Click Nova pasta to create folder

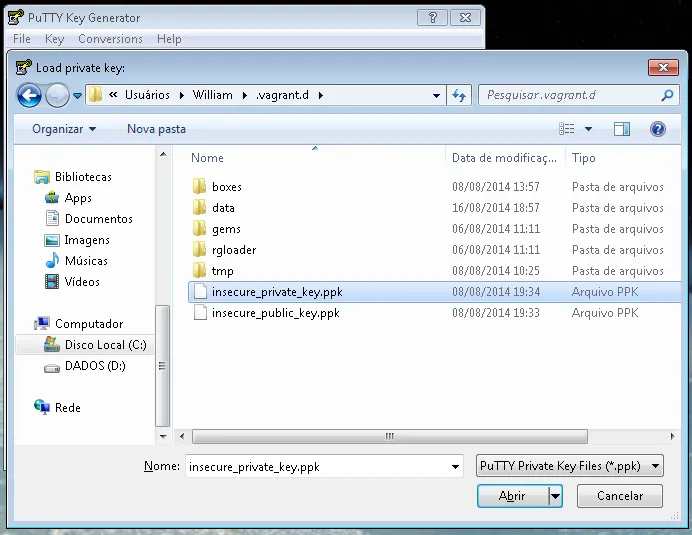(156, 129)
